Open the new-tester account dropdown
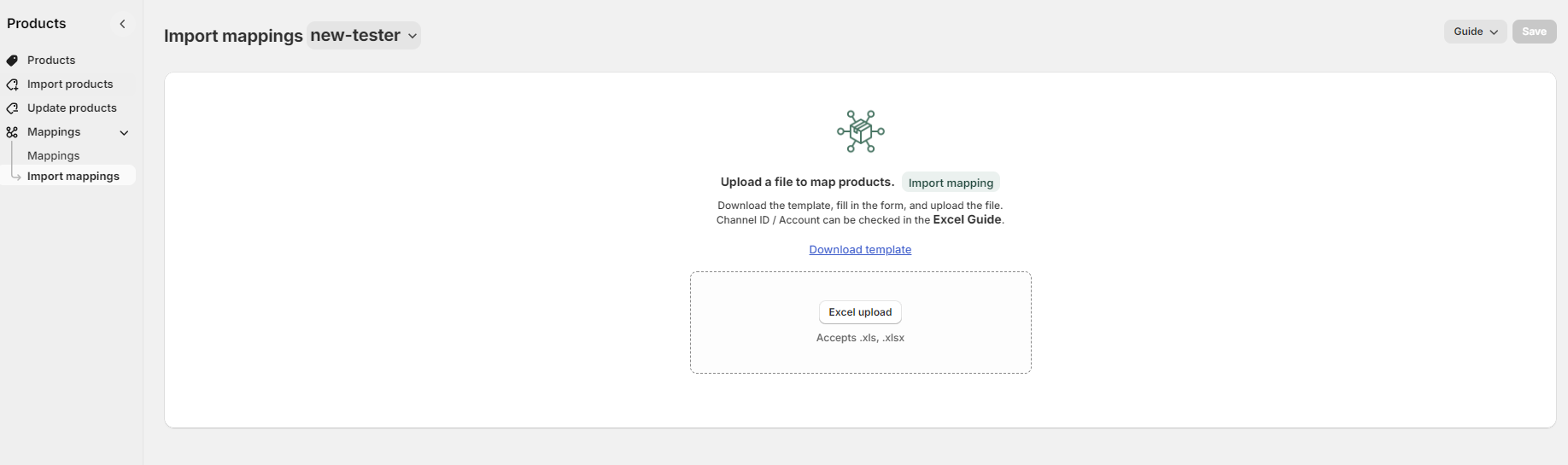 (364, 35)
